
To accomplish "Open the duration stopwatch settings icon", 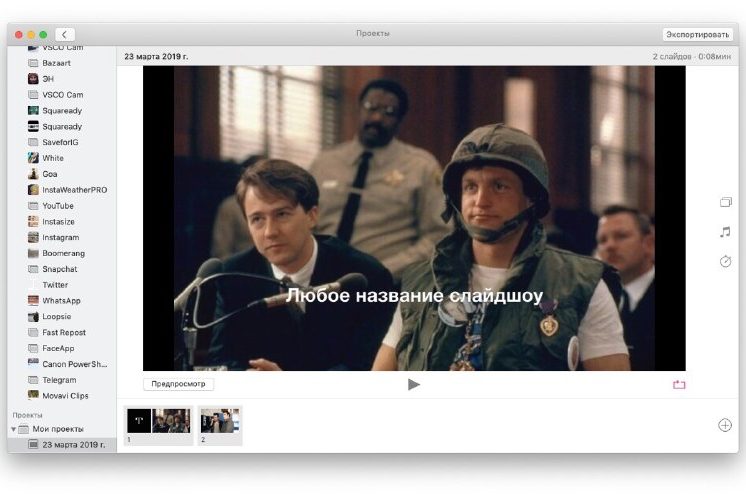I will (725, 261).
